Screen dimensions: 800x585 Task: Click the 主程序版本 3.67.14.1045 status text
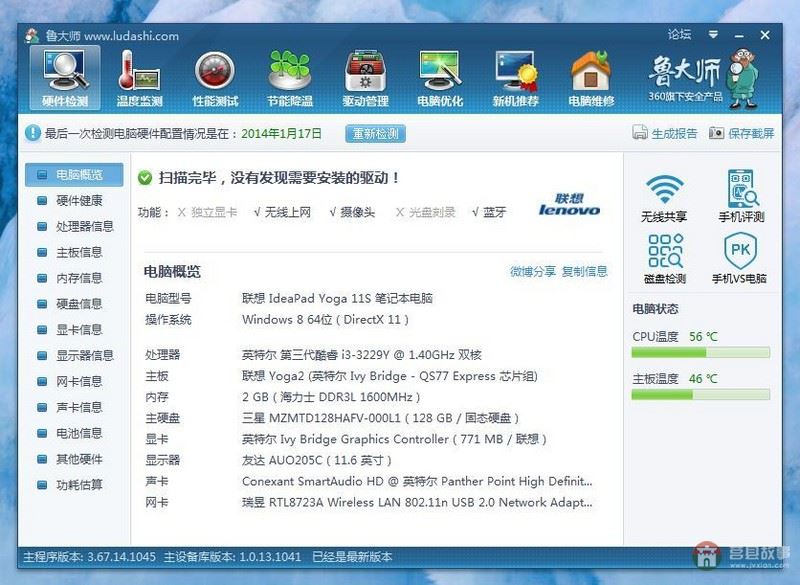coord(89,557)
